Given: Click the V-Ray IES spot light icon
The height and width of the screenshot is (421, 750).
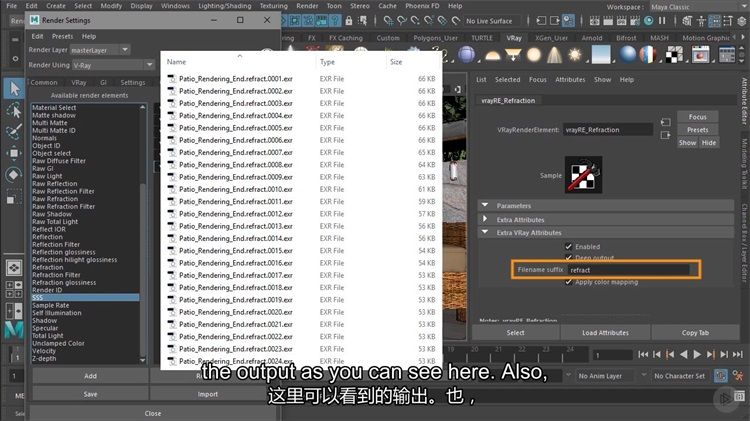Looking at the screenshot, I should [x=554, y=55].
